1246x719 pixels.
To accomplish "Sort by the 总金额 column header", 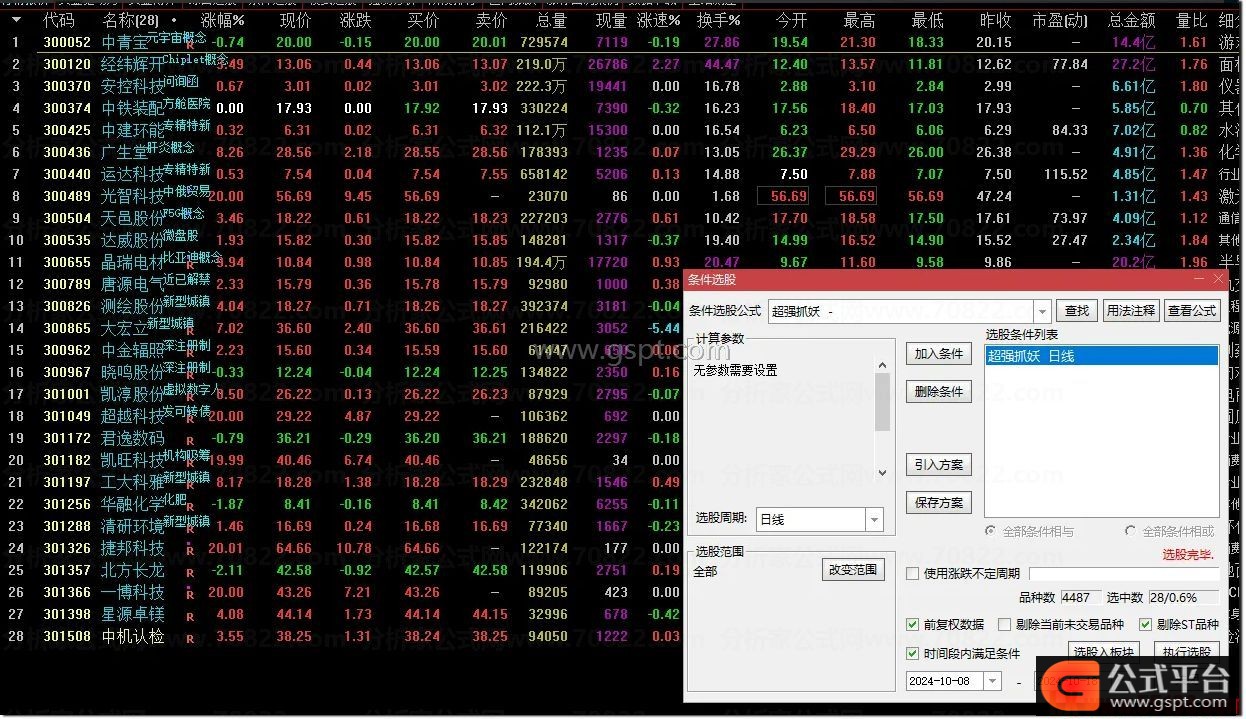I will pyautogui.click(x=1131, y=20).
